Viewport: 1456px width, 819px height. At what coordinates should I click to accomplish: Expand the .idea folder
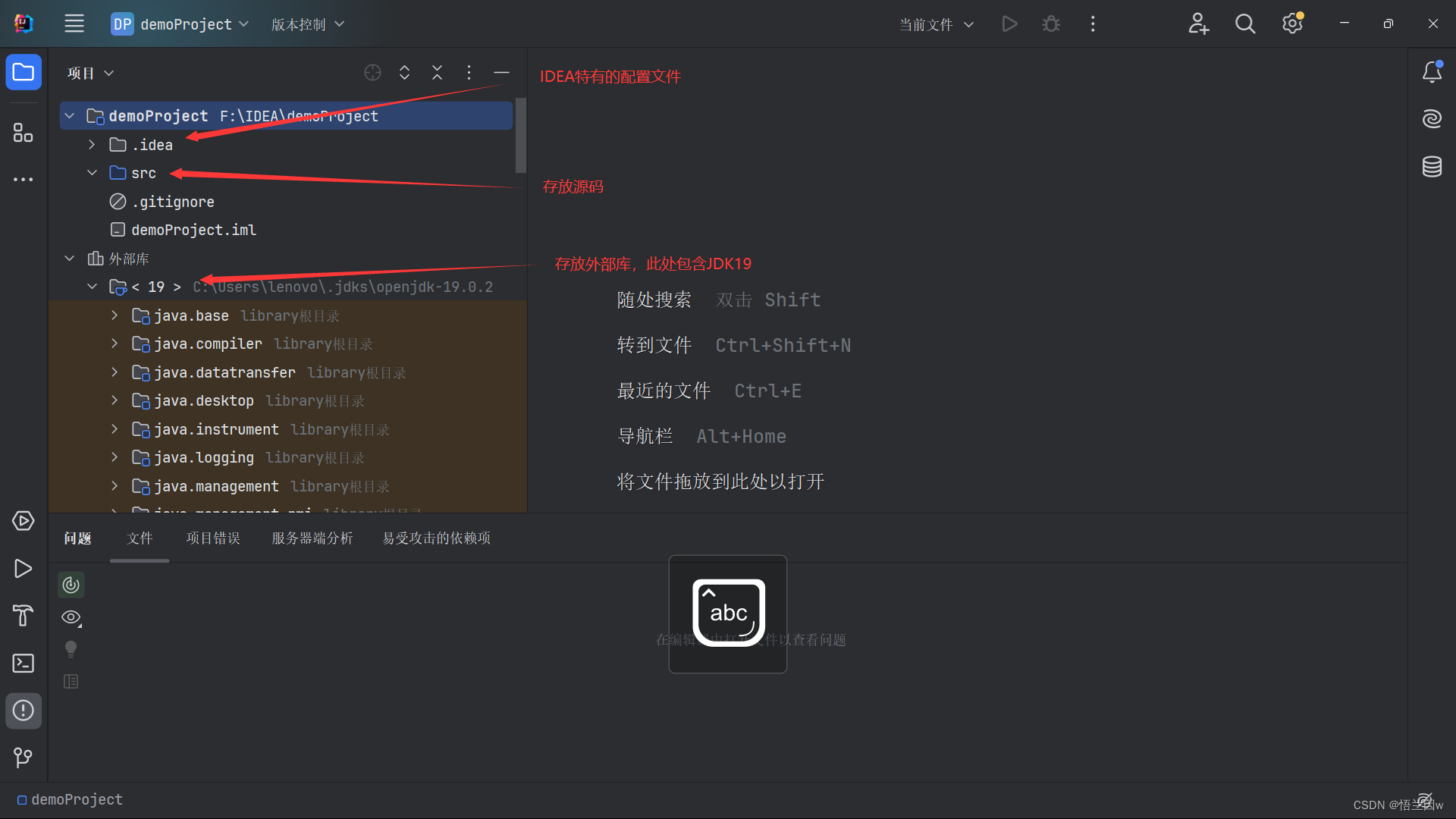[92, 145]
